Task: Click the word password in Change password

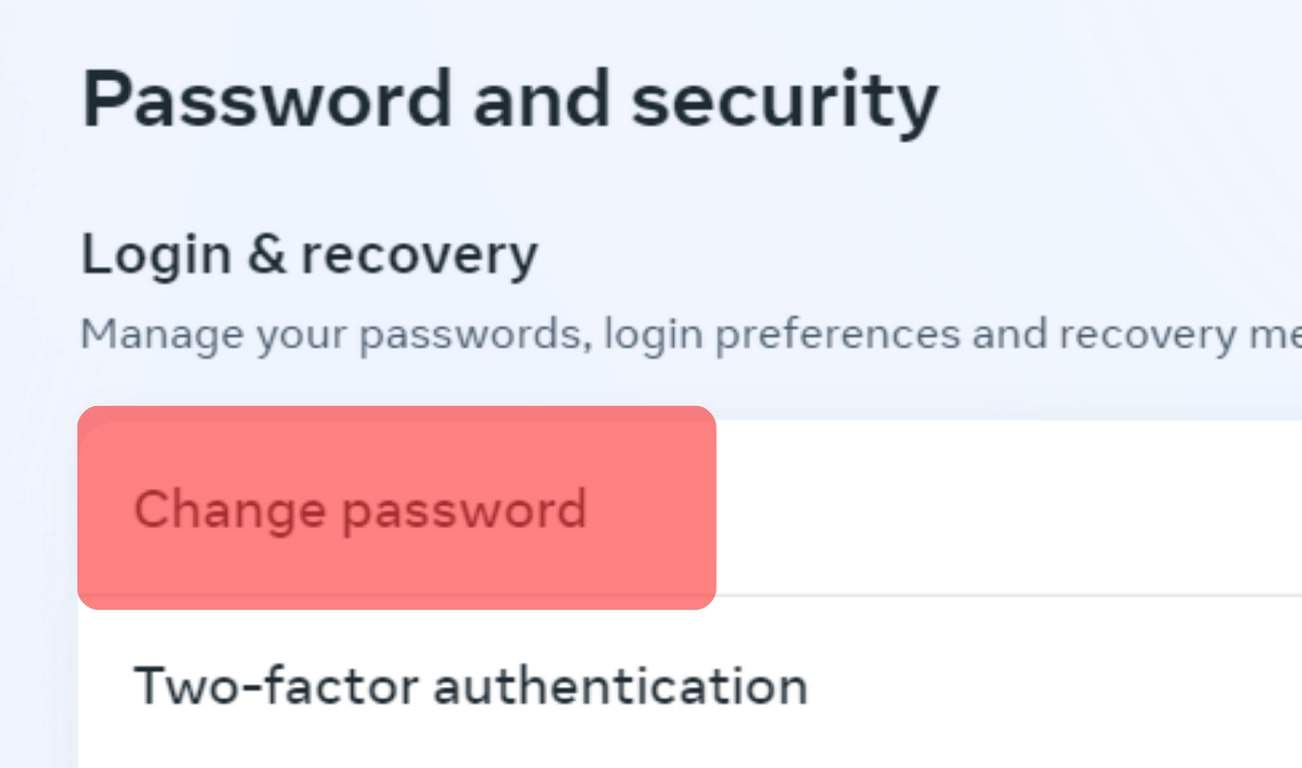Action: (x=464, y=511)
